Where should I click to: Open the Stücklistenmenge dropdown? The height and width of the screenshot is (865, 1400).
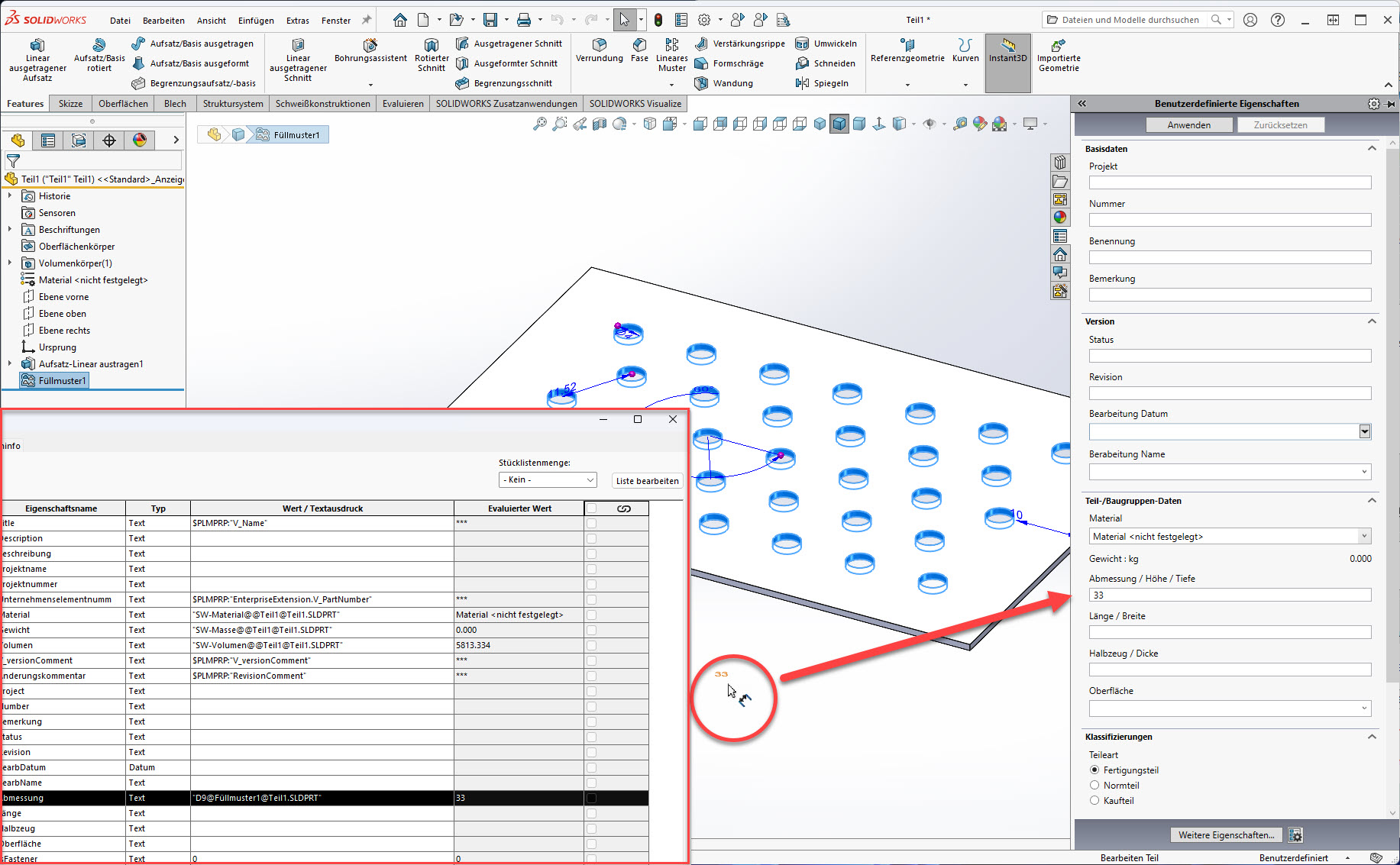point(548,479)
